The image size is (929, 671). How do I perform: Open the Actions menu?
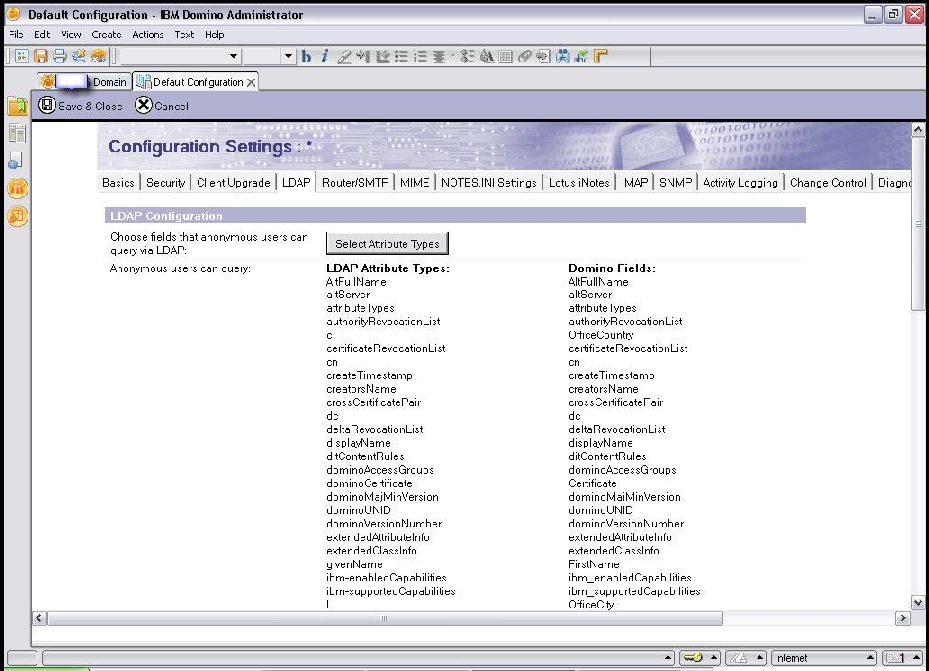pos(148,34)
